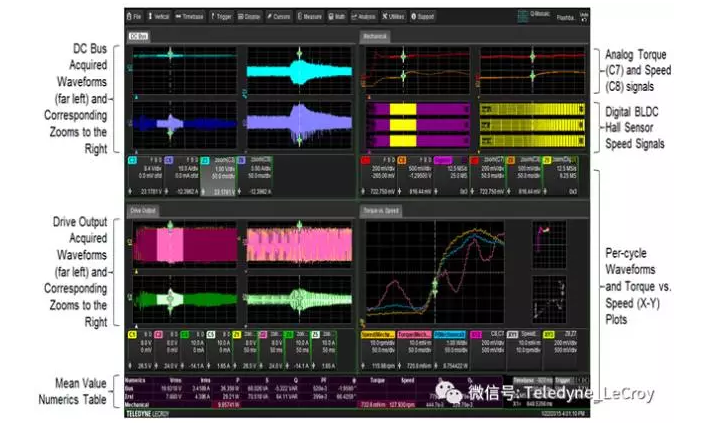Switch to the Mechanical tab
715x431 pixels.
[x=375, y=37]
